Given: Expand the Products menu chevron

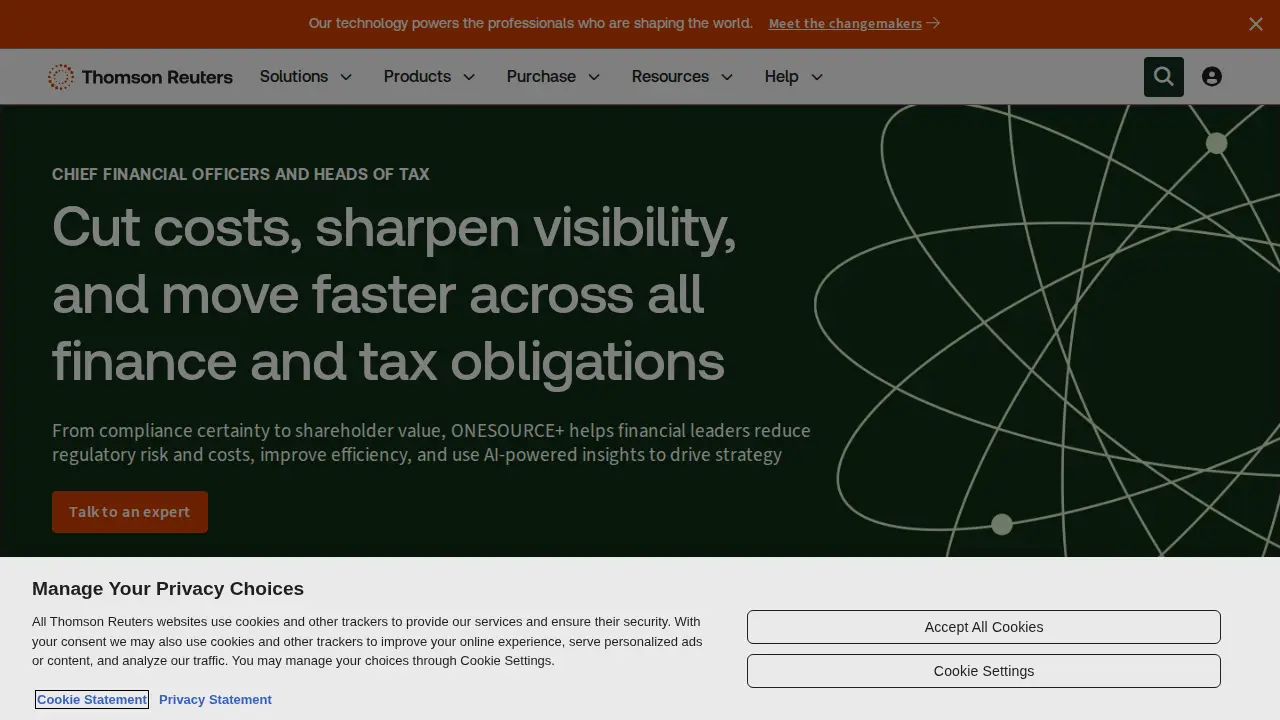Looking at the screenshot, I should point(469,77).
